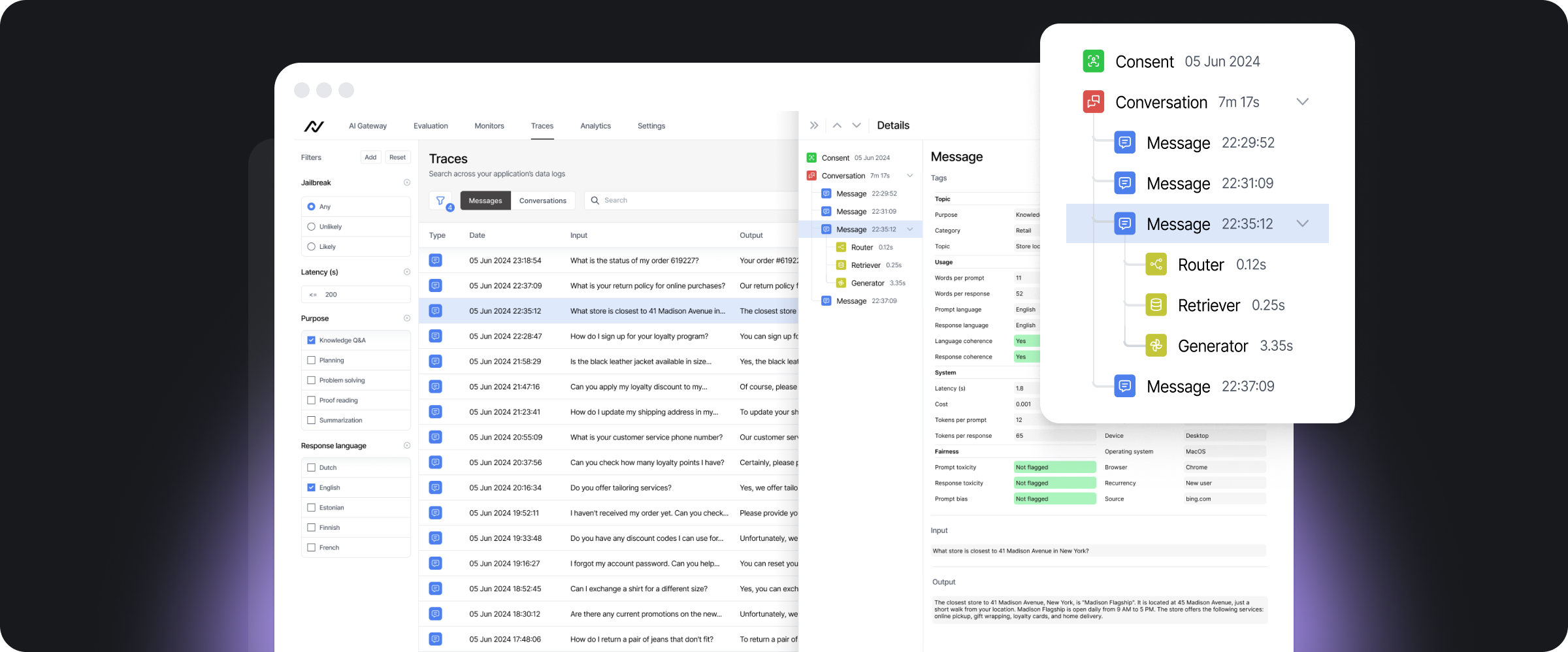Tick the Proof reading checkbox

(311, 400)
